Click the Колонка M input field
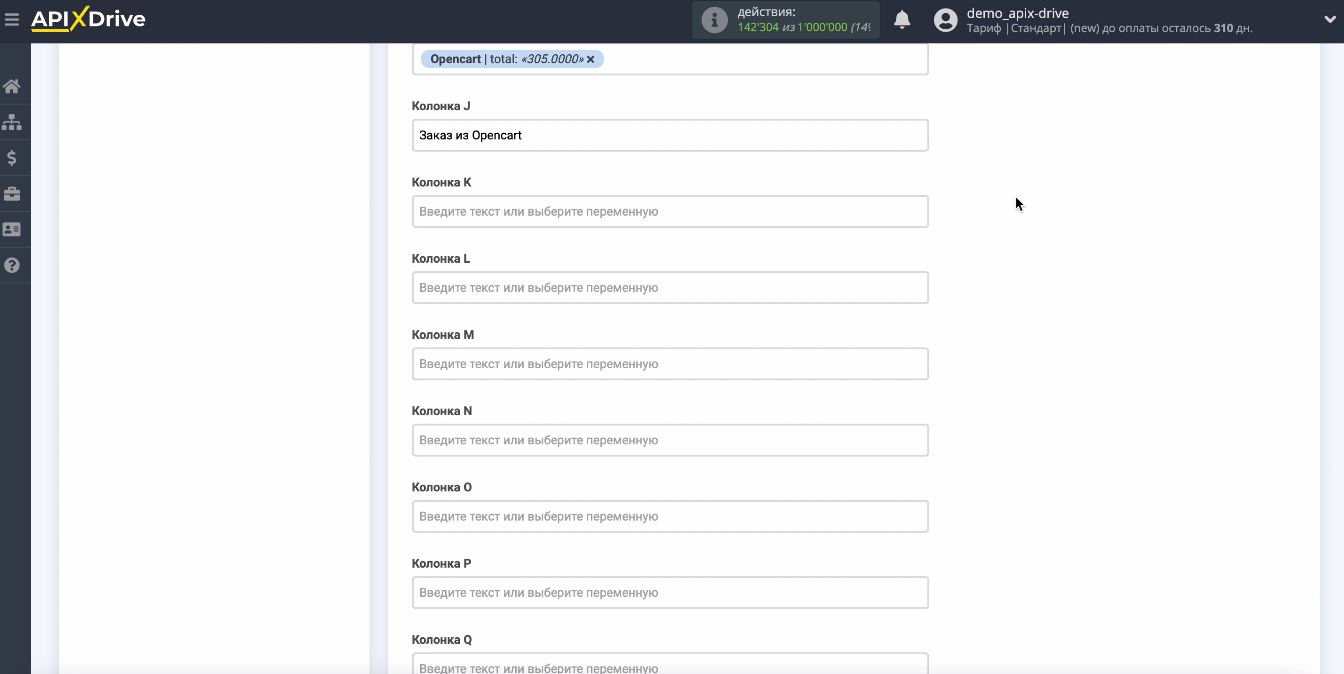1344x674 pixels. (x=670, y=364)
